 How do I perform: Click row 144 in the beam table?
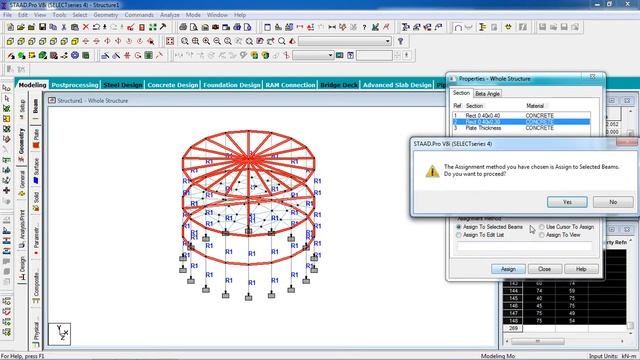564,291
